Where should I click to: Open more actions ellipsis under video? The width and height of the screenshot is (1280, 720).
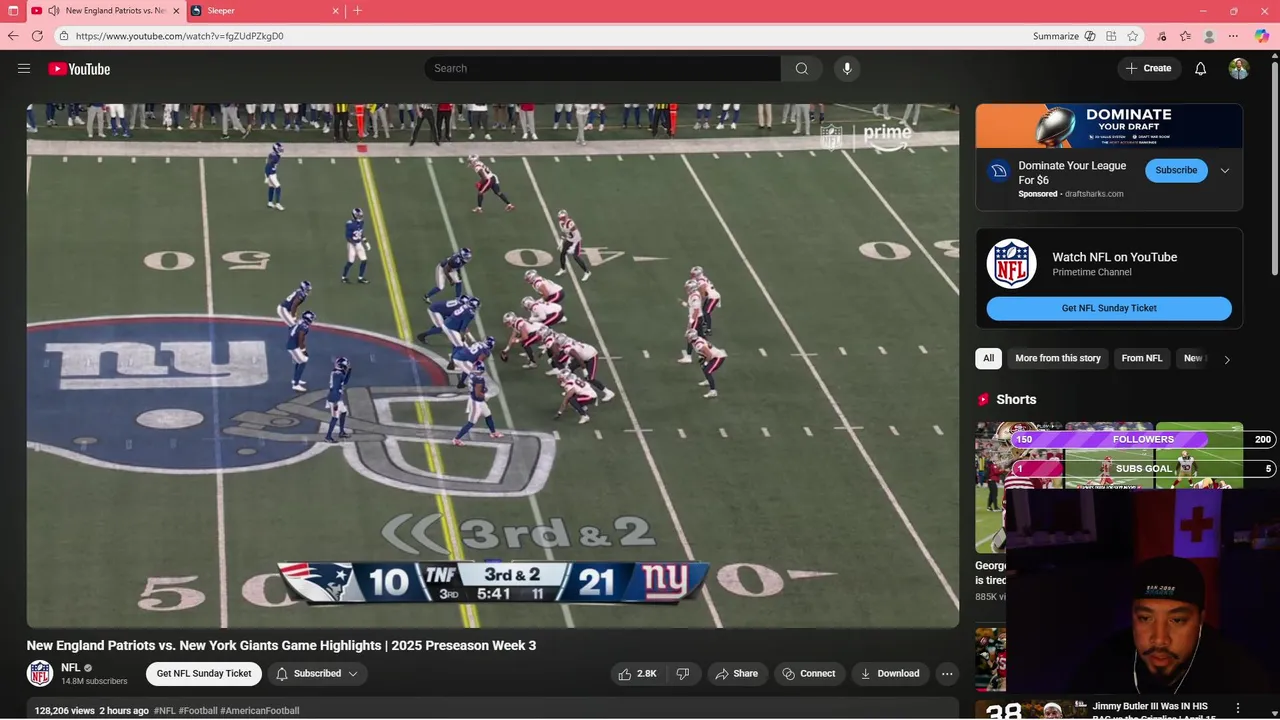[x=947, y=674]
